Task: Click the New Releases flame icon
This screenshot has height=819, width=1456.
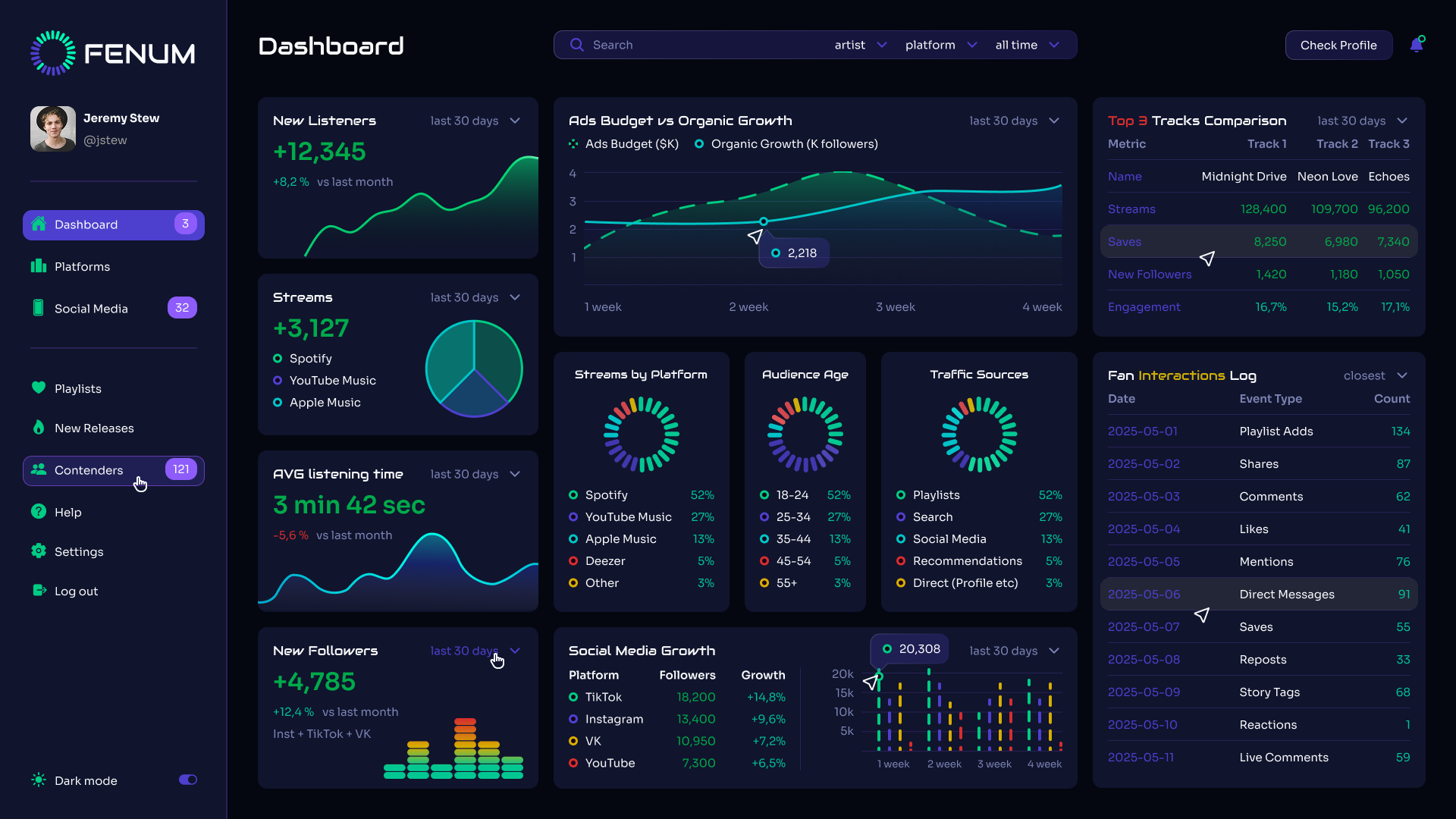Action: pos(39,428)
